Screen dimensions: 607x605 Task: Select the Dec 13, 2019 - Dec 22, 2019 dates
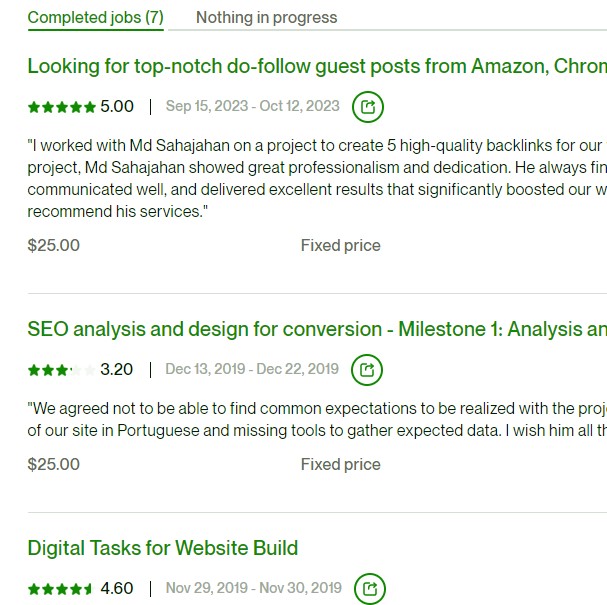[x=252, y=369]
